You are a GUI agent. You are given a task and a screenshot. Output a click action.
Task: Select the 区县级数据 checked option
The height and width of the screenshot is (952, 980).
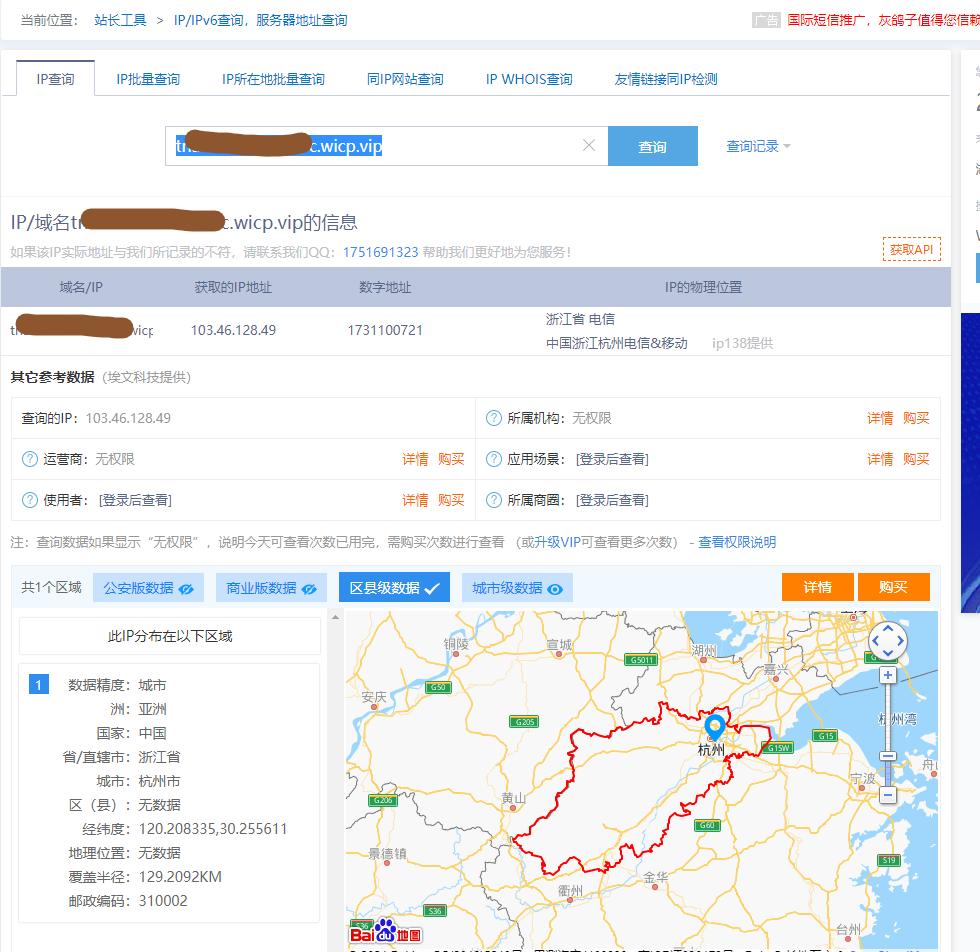[x=394, y=587]
